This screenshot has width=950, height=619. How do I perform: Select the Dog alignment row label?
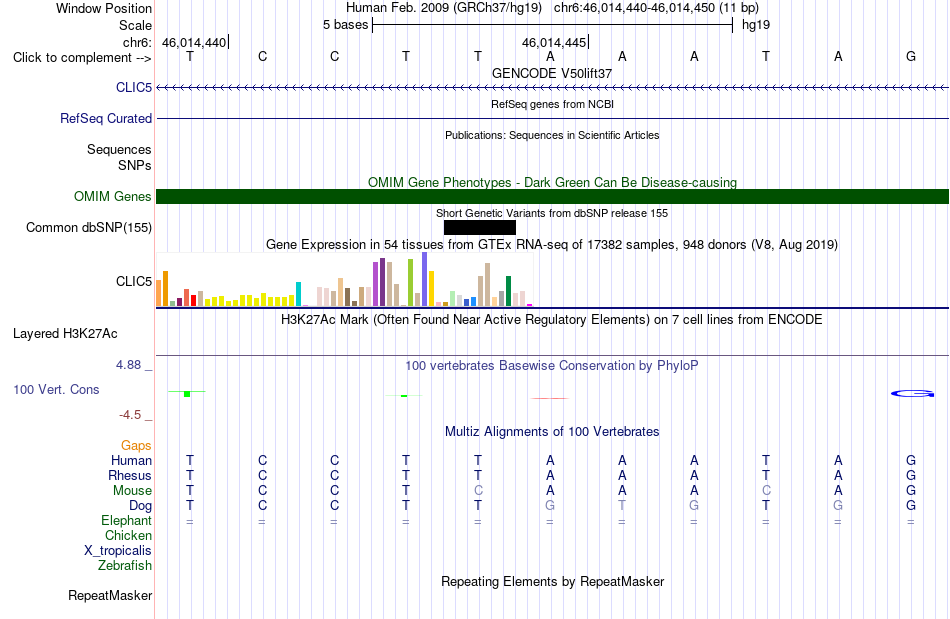click(141, 505)
